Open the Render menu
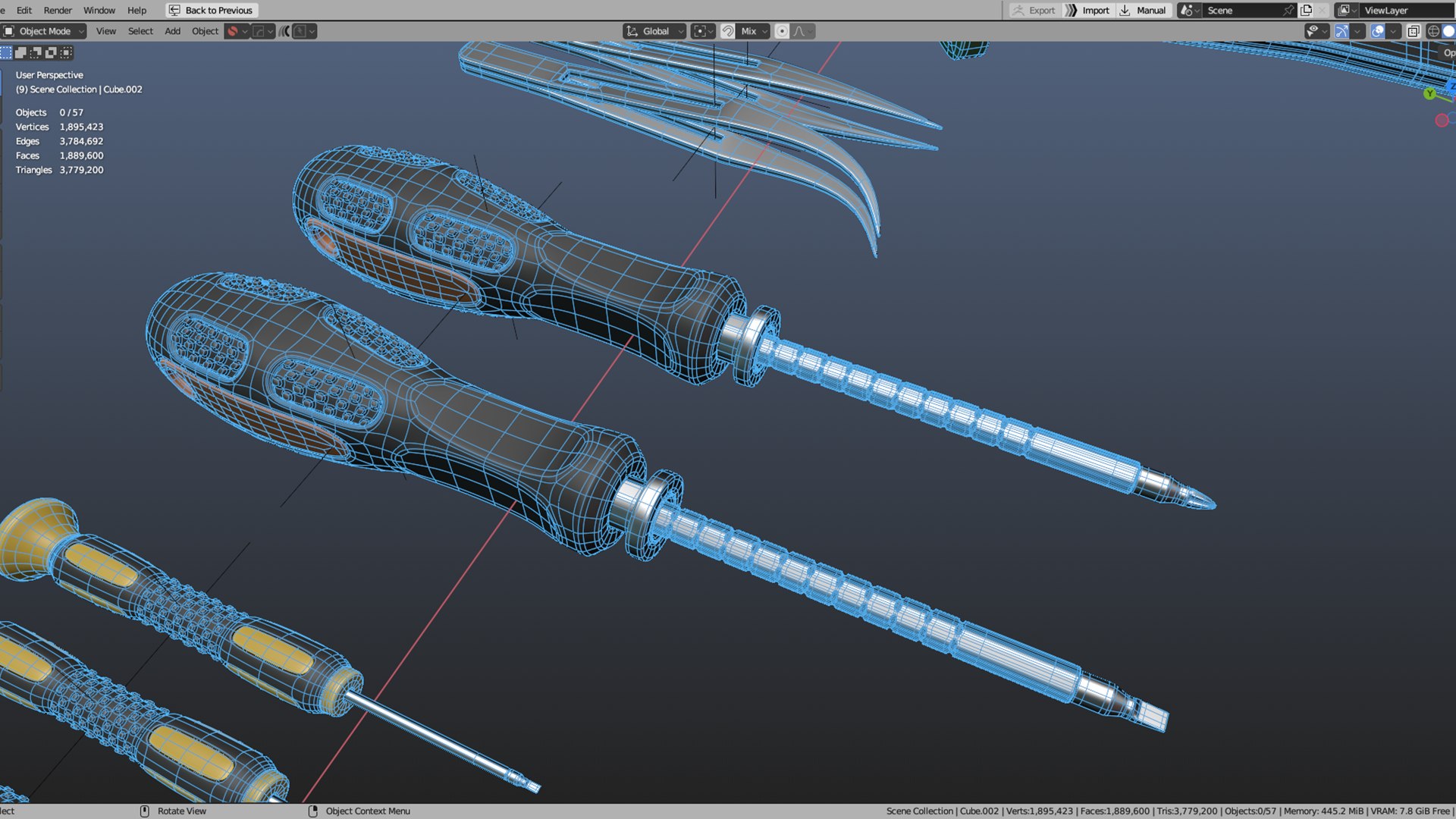The height and width of the screenshot is (819, 1456). [x=58, y=10]
